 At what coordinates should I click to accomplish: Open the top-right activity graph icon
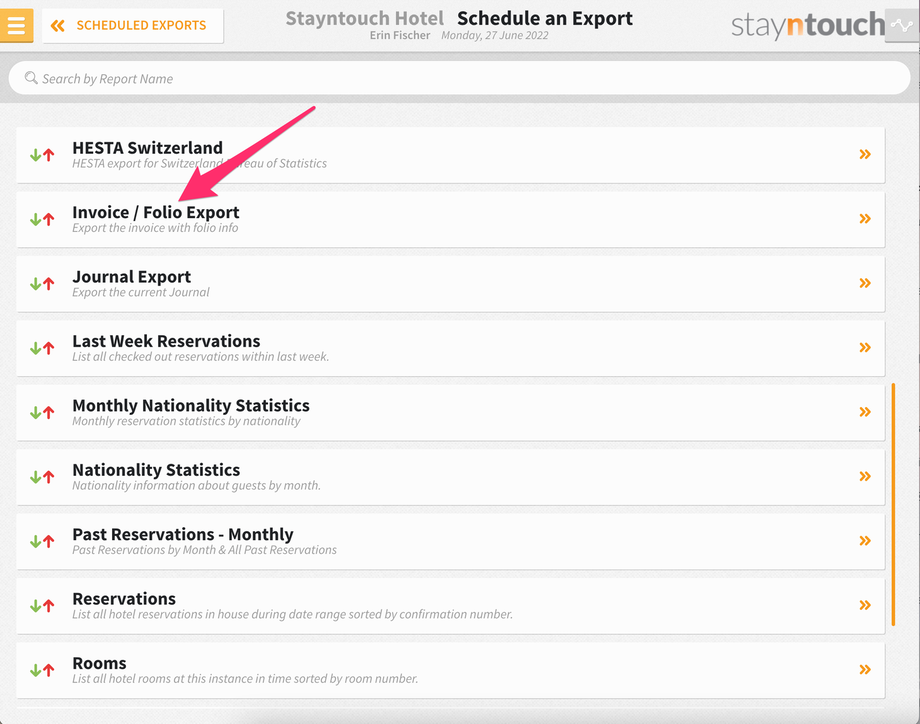pyautogui.click(x=902, y=25)
